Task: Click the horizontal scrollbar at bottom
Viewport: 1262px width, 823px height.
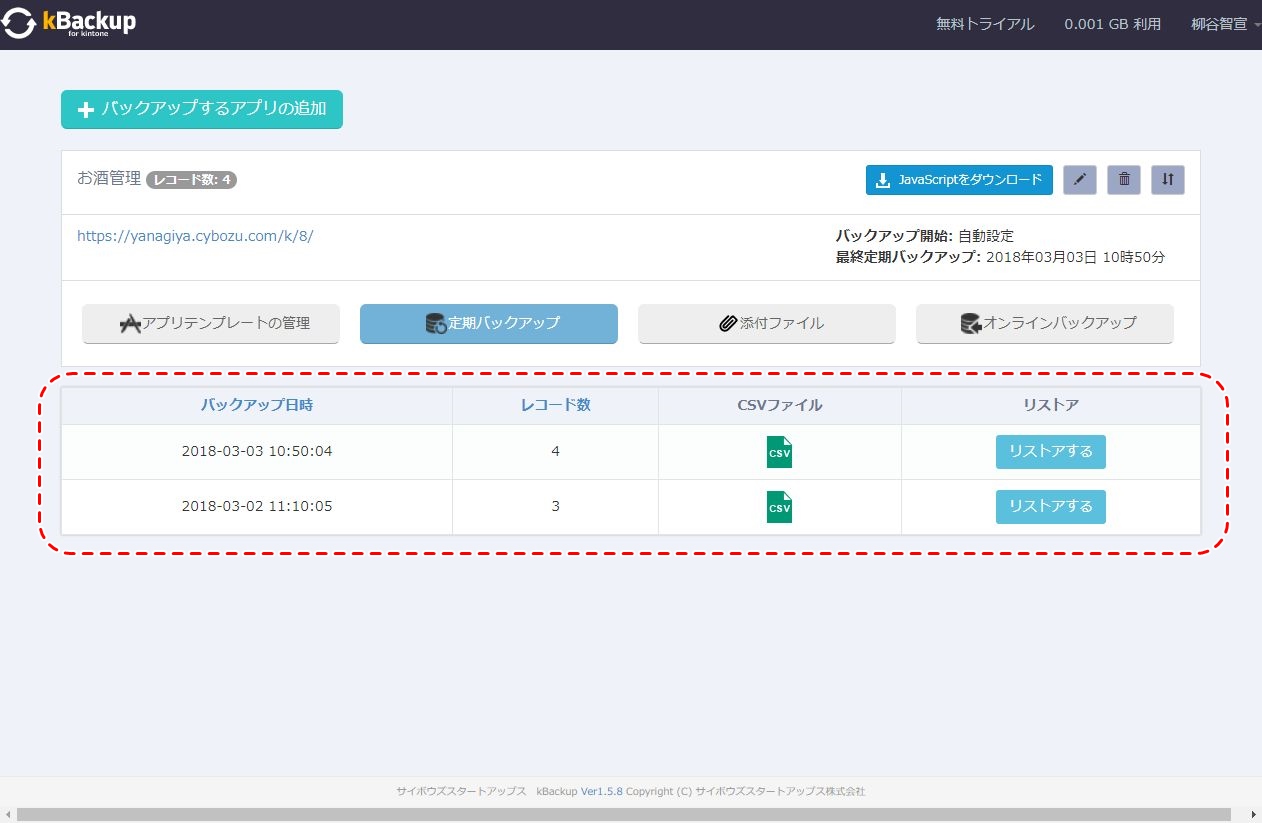Action: [x=624, y=815]
